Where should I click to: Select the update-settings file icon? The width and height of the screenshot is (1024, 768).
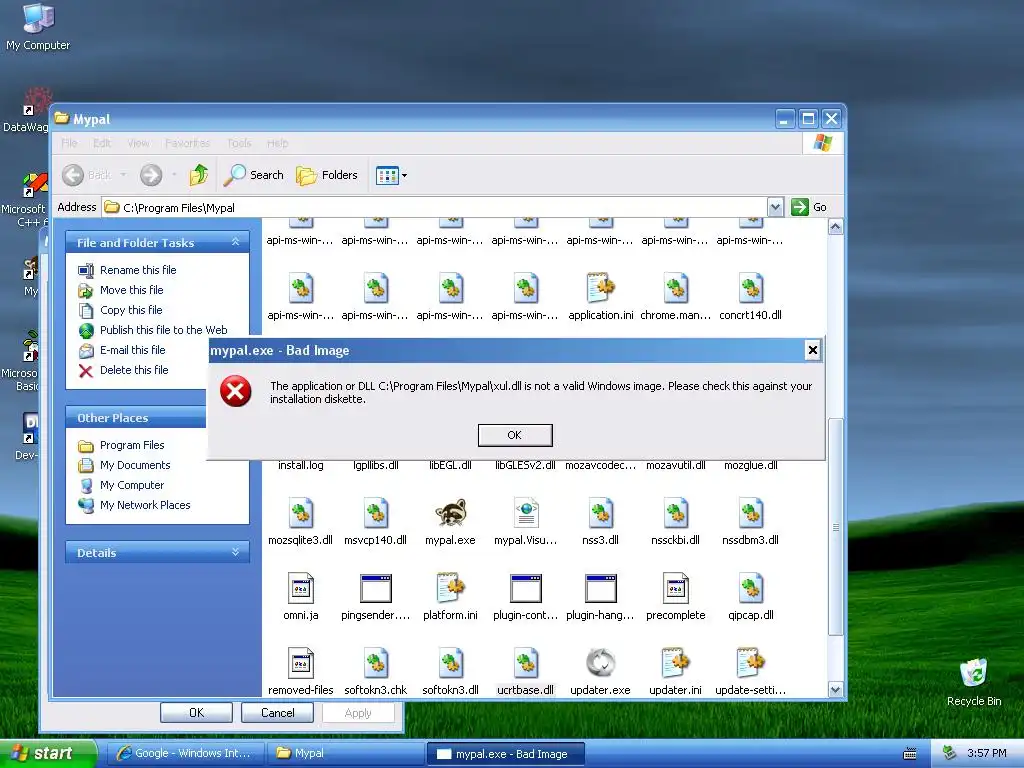coord(750,664)
